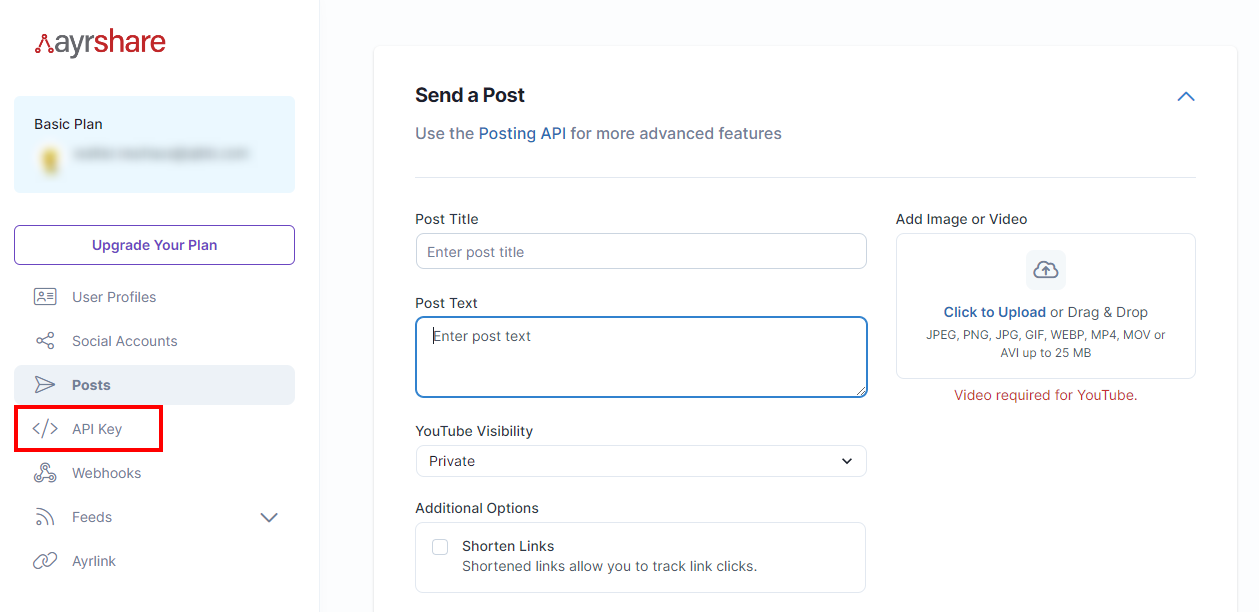1259x612 pixels.
Task: Click inside the Post Text area
Action: [640, 357]
